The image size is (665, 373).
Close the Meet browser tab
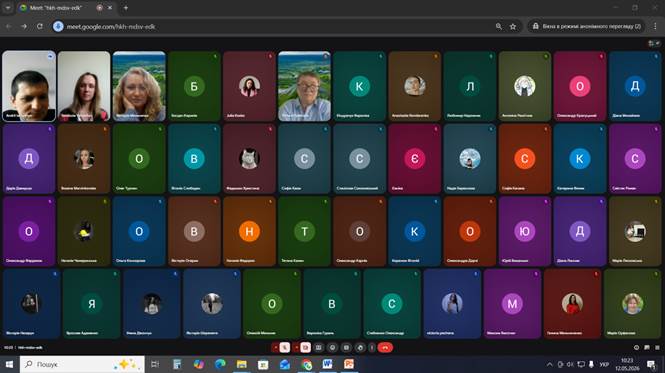click(x=110, y=8)
